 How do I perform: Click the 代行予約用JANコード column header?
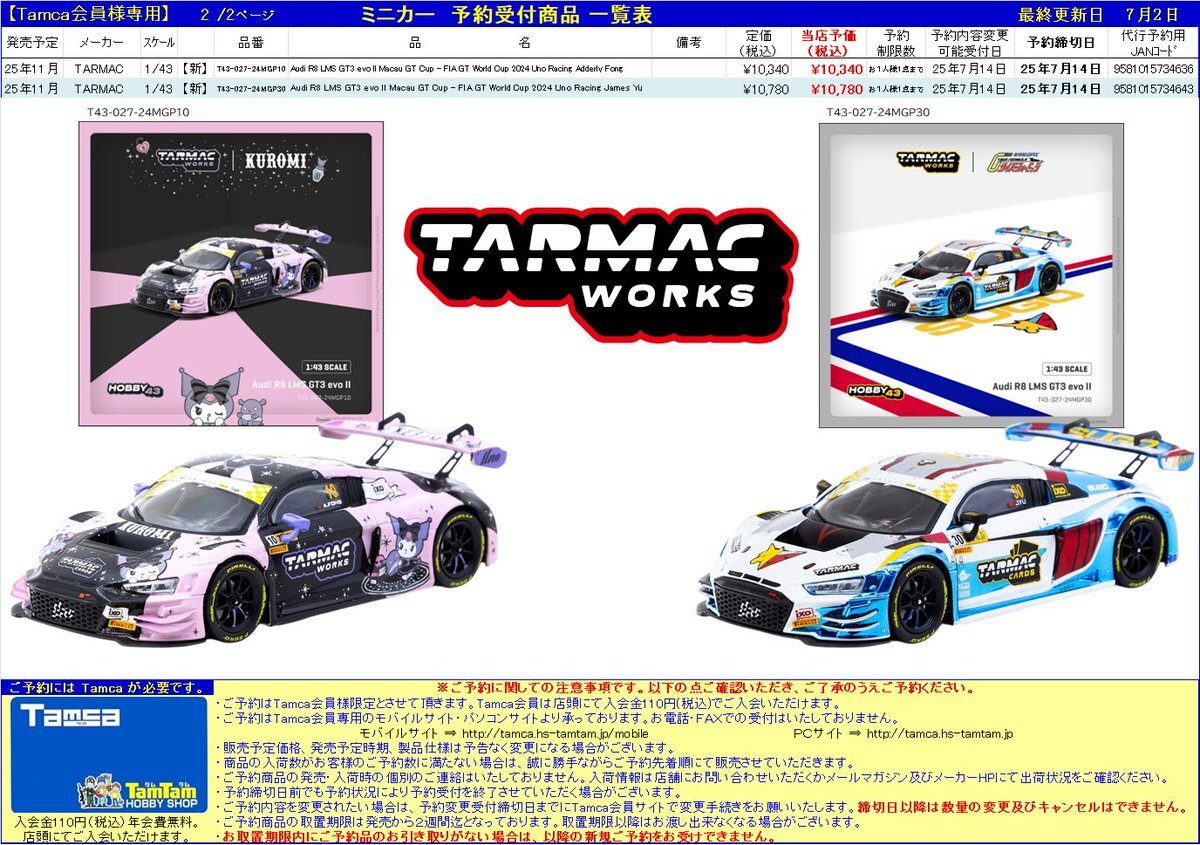tap(1153, 43)
